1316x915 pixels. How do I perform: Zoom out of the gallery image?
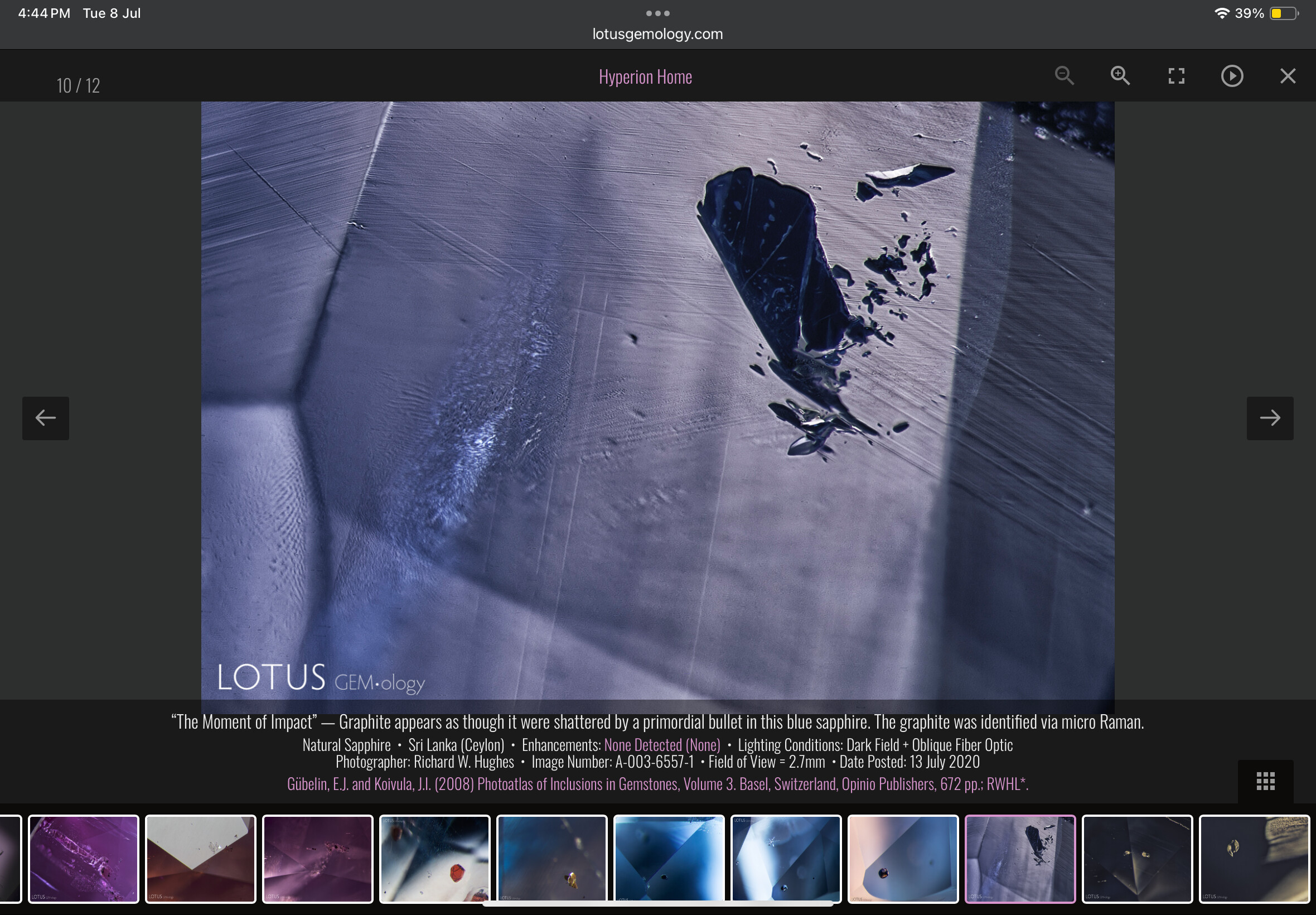click(1064, 76)
